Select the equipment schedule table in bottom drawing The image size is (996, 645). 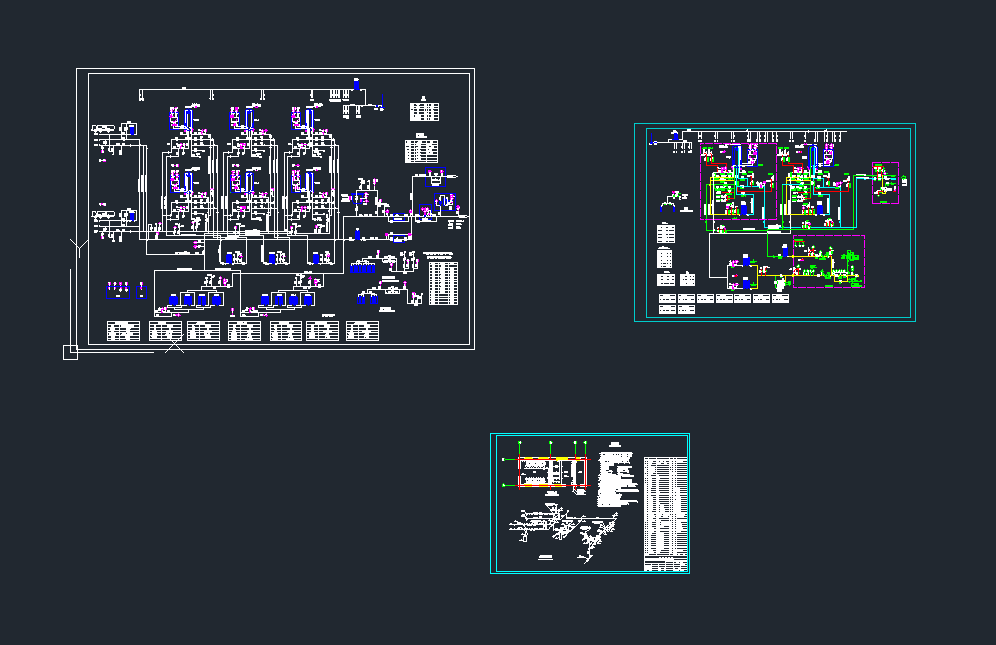tap(666, 507)
